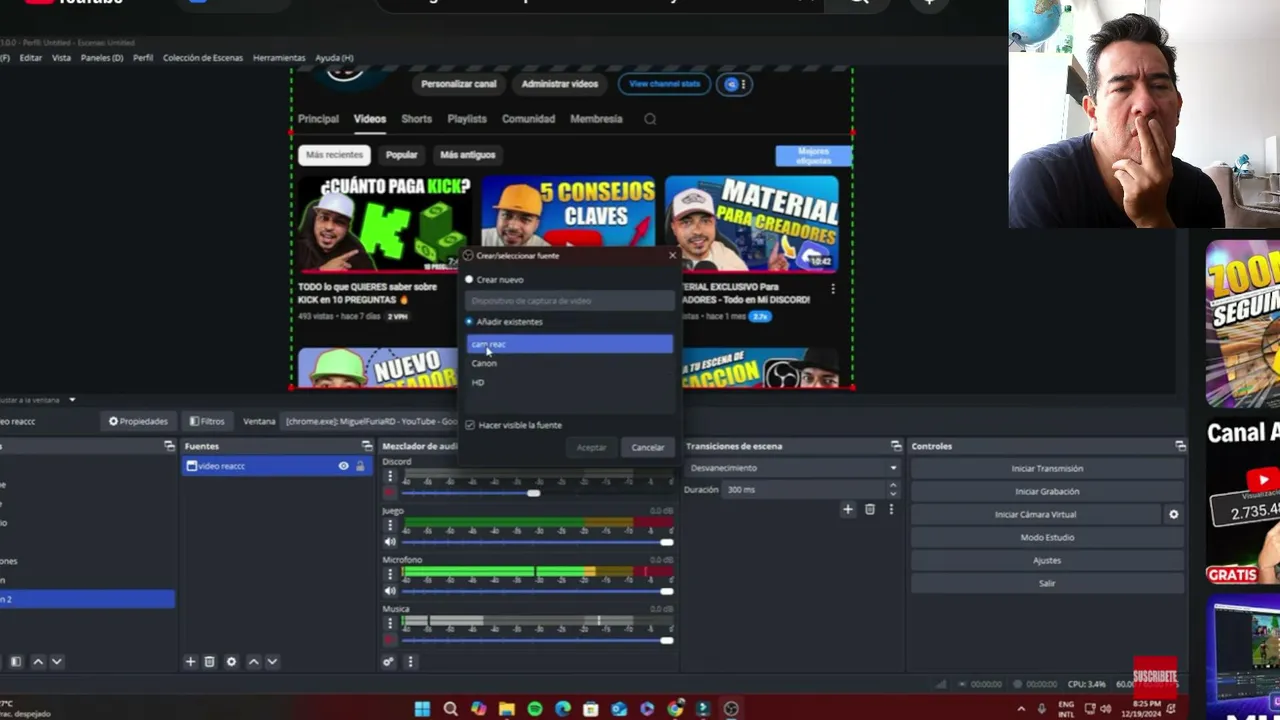This screenshot has height=720, width=1280.
Task: Open scene filters icon in scenes toolbar
Action: point(15,662)
